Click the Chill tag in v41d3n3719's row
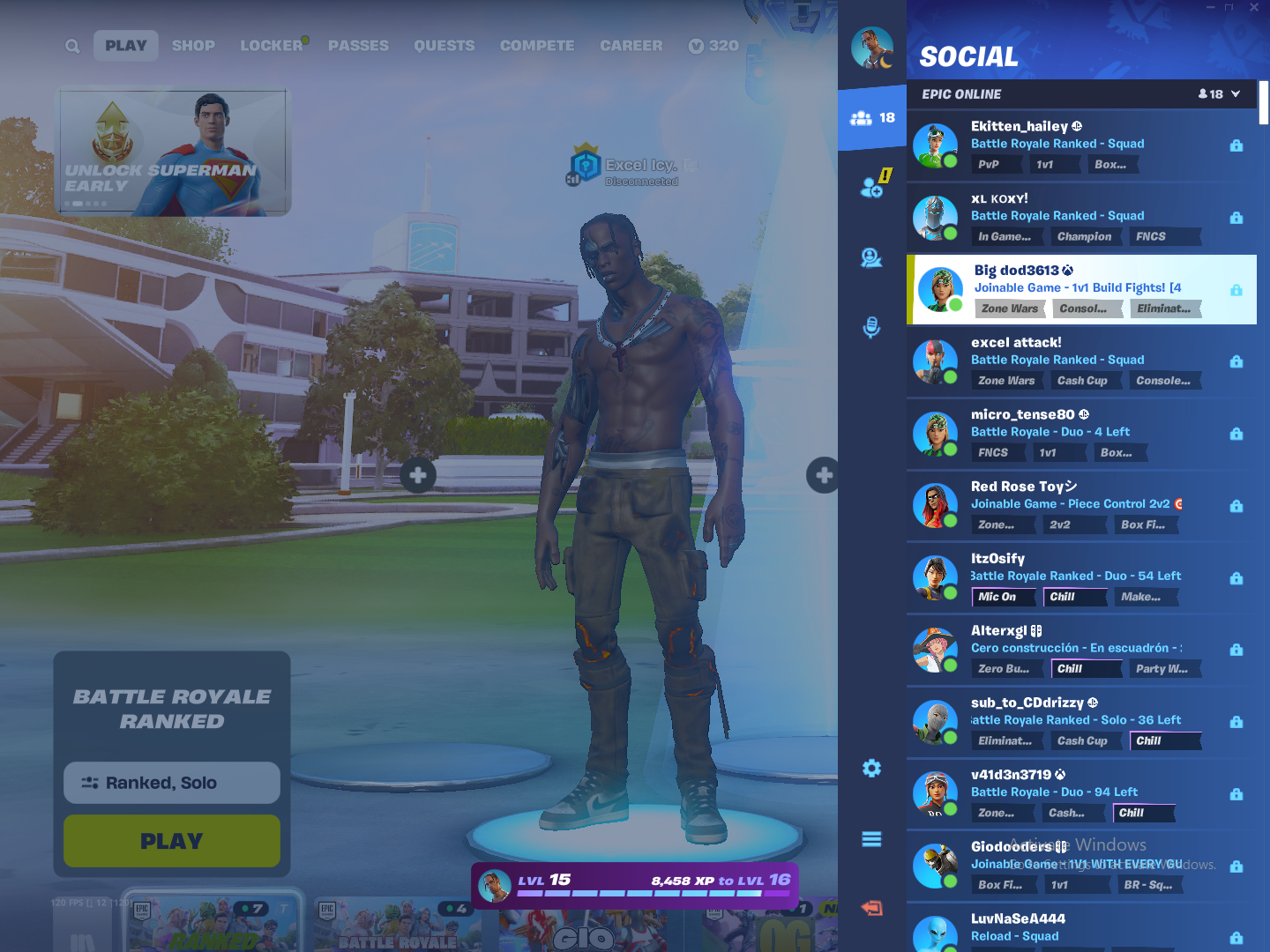 (1144, 814)
